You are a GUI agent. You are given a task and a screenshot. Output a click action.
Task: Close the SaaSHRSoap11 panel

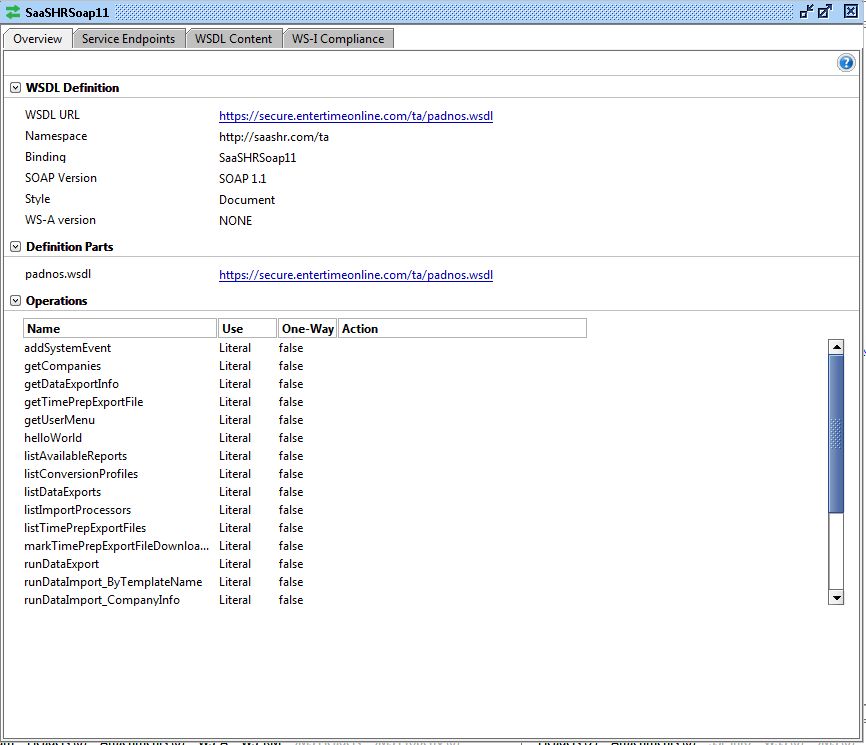pos(851,11)
